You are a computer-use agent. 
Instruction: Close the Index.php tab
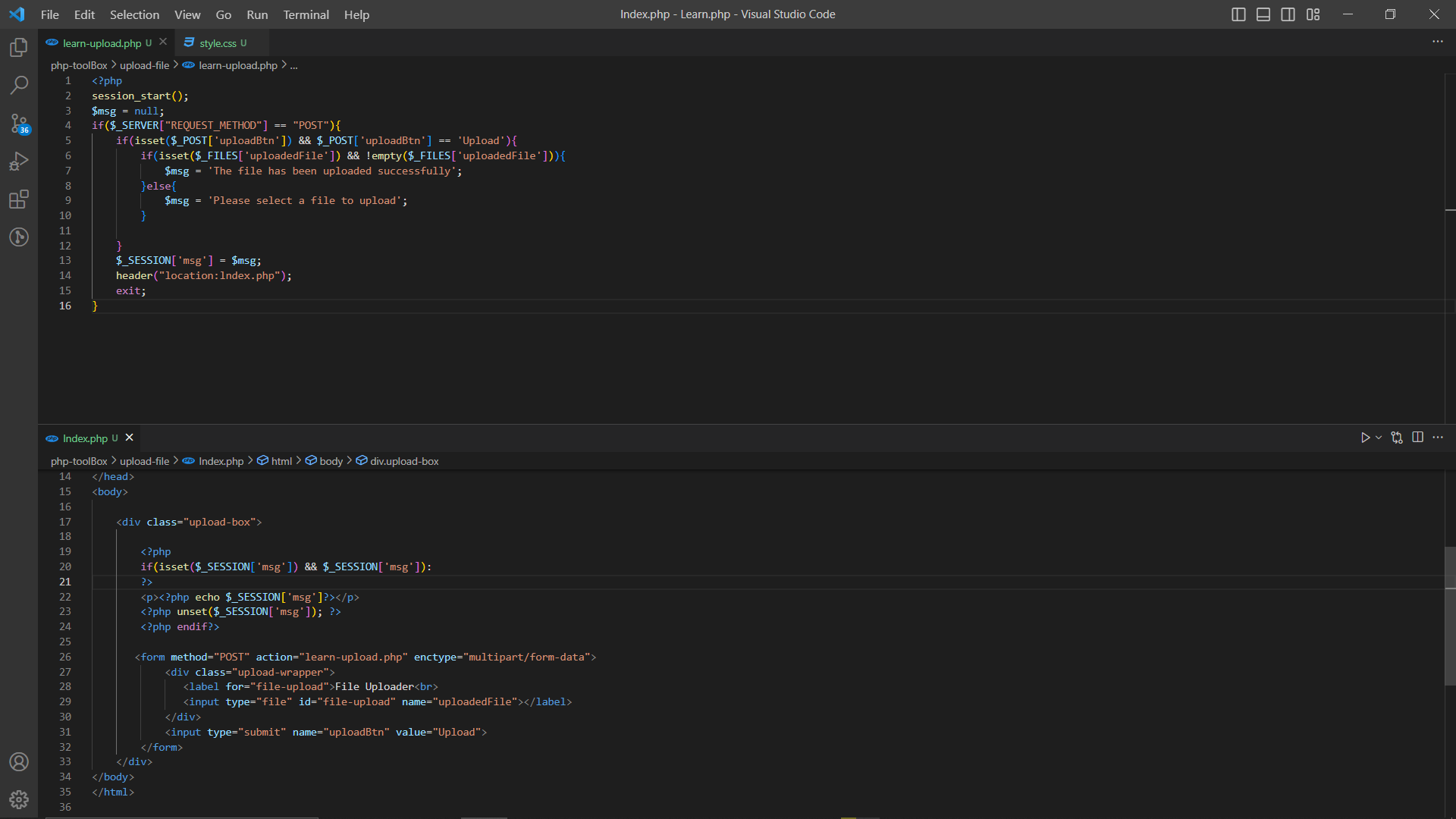(130, 438)
